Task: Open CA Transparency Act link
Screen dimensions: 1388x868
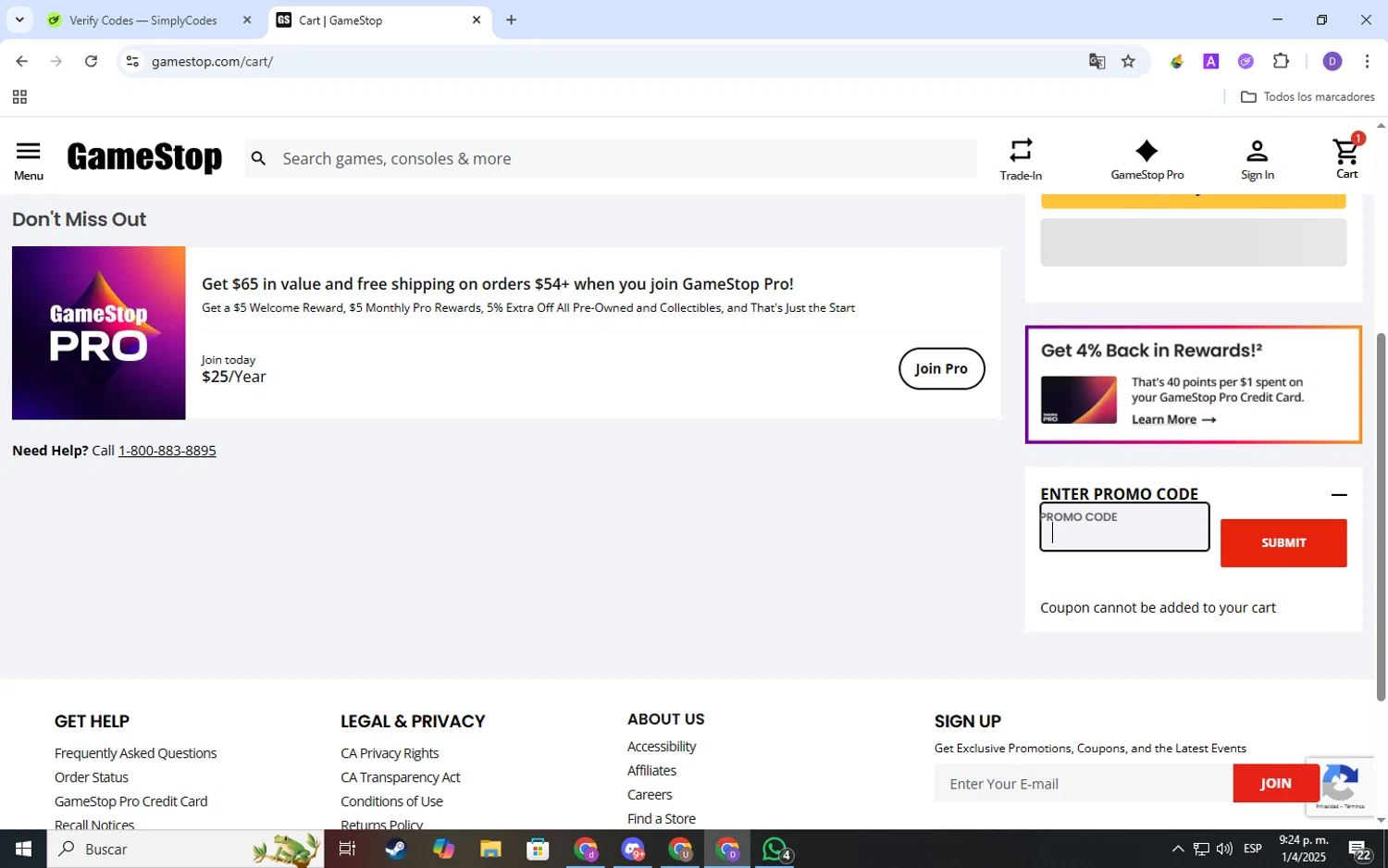Action: tap(400, 777)
